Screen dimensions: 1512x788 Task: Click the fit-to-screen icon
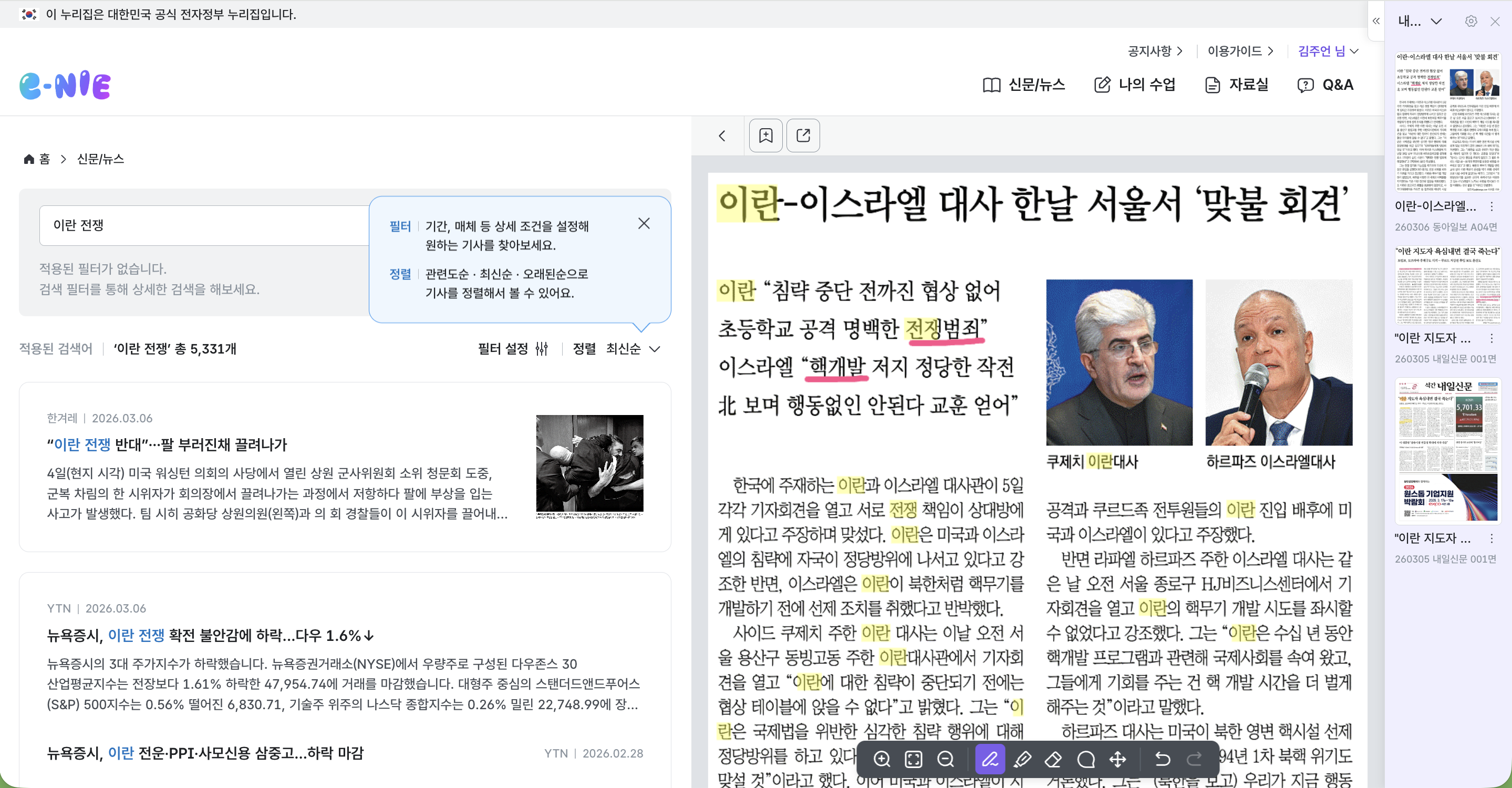coord(914,759)
